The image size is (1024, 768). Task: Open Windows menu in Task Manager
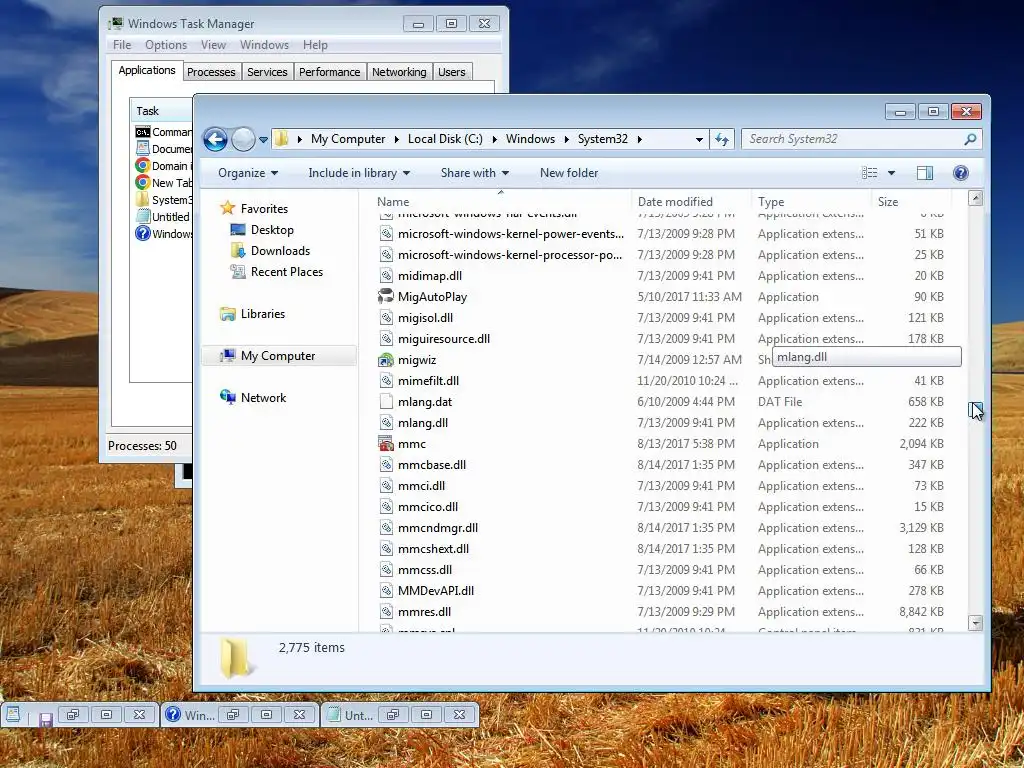[264, 45]
